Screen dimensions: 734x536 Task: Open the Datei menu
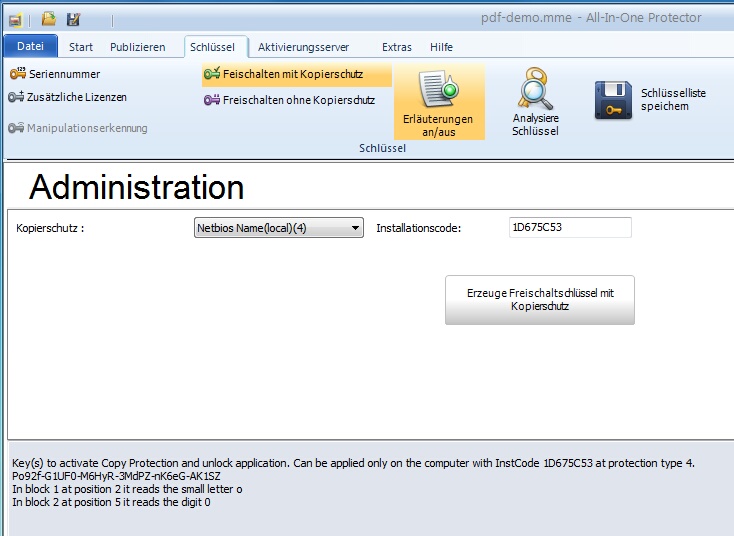click(x=31, y=47)
